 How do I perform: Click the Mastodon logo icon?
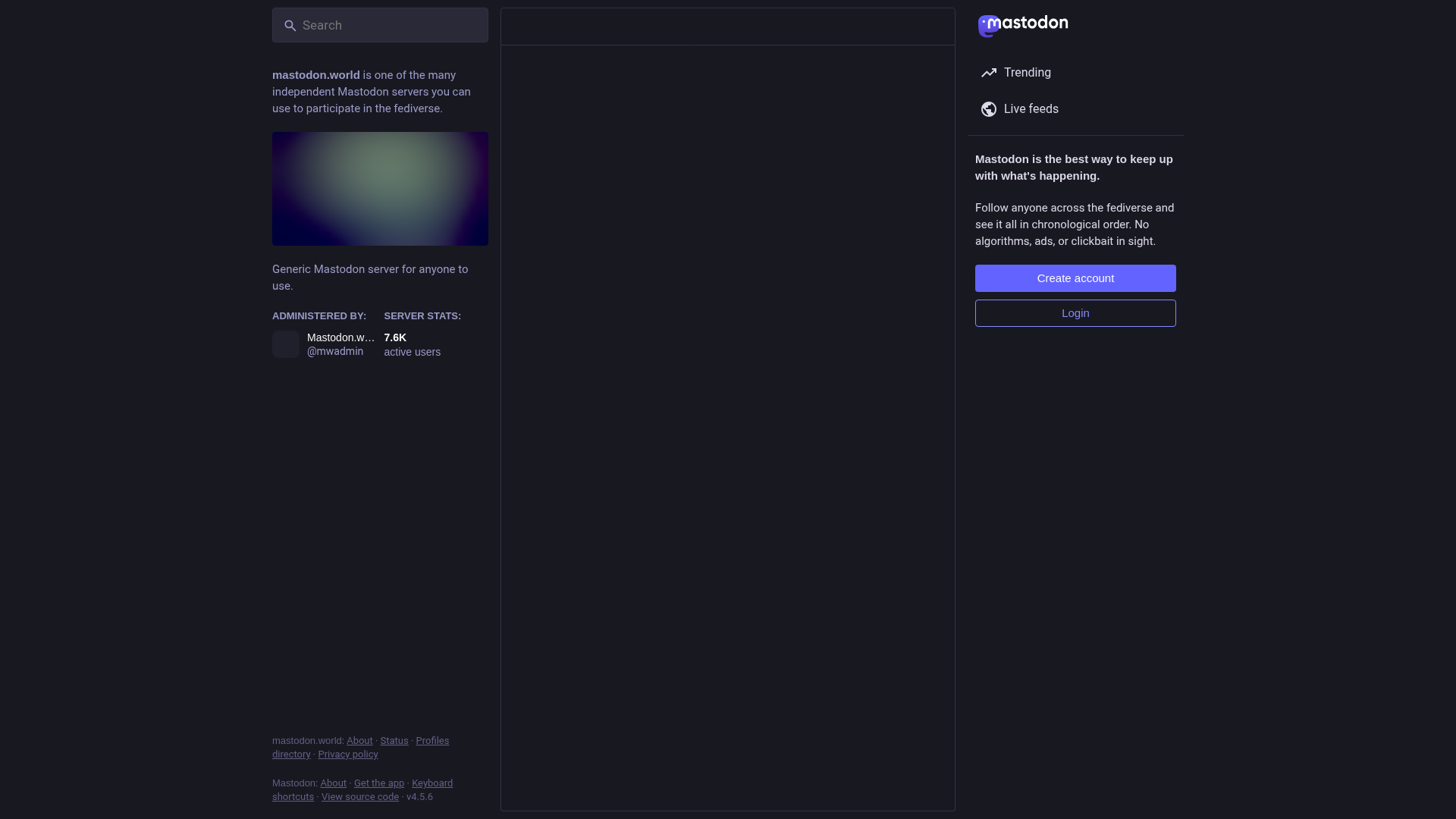click(988, 26)
